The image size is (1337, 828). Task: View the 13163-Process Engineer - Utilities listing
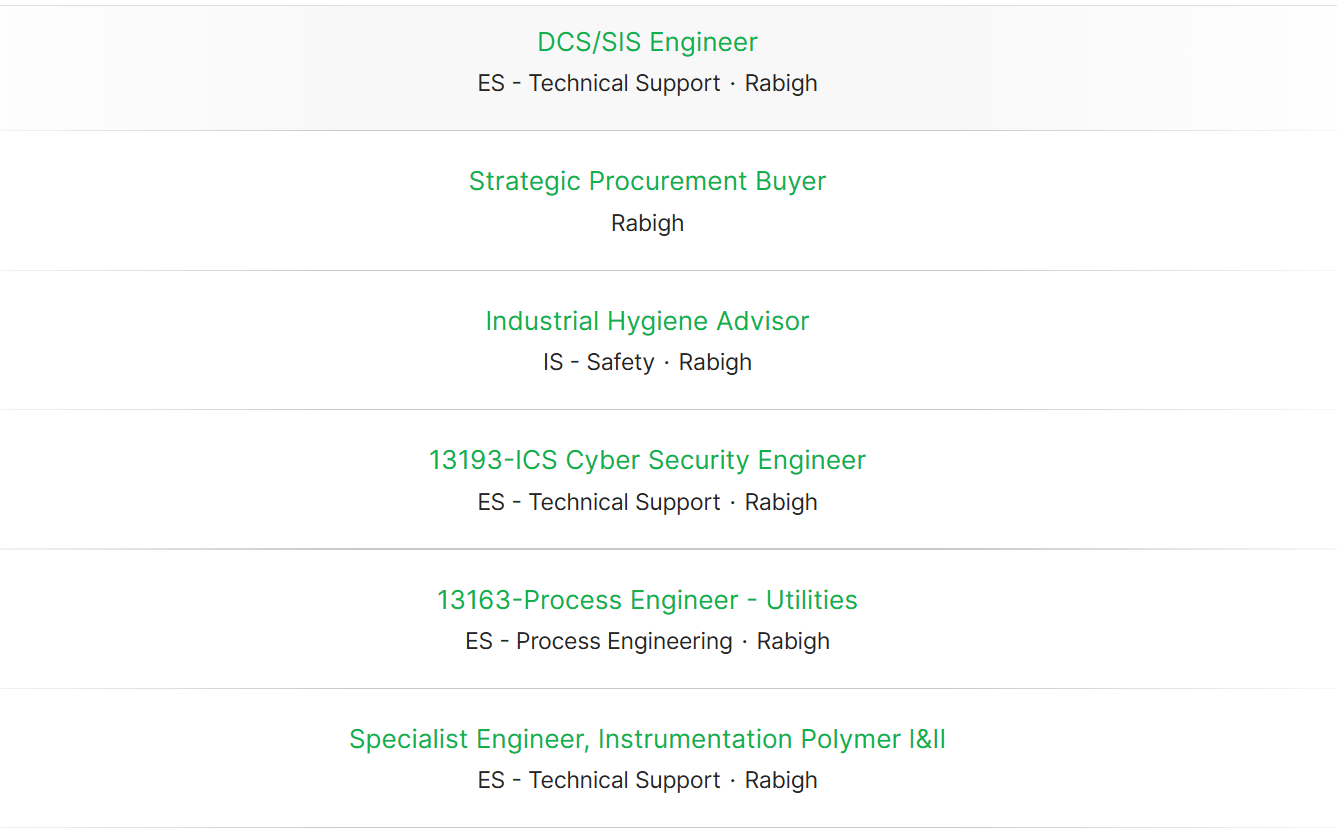[x=647, y=600]
